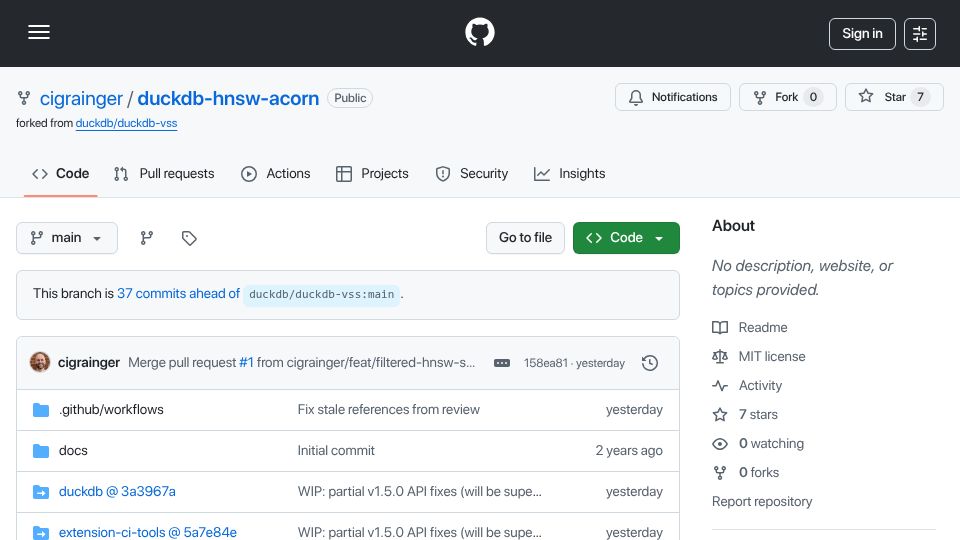Expand the green Code dropdown
960x540 pixels.
pyautogui.click(x=626, y=238)
